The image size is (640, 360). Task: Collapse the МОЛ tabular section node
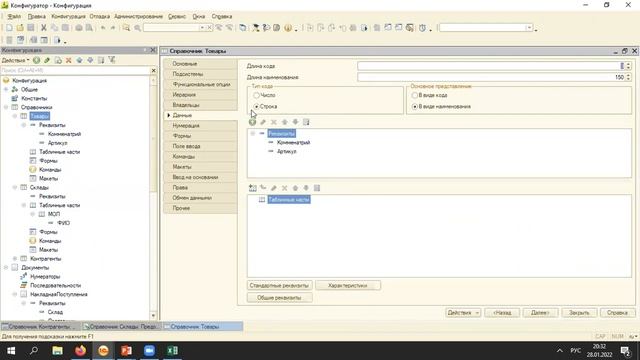coord(33,214)
